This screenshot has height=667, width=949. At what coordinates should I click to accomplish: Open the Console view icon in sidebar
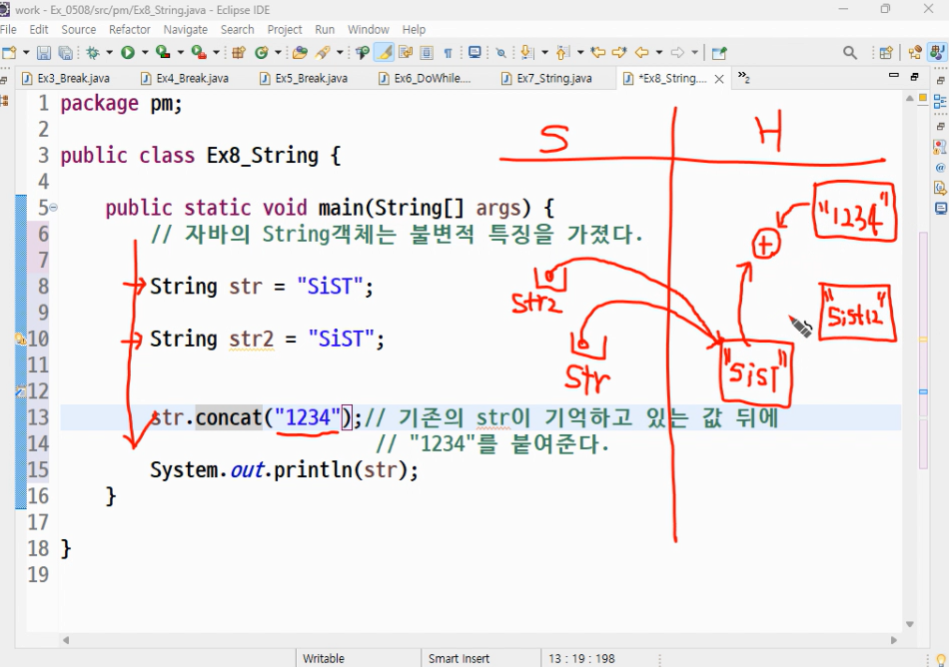[940, 208]
